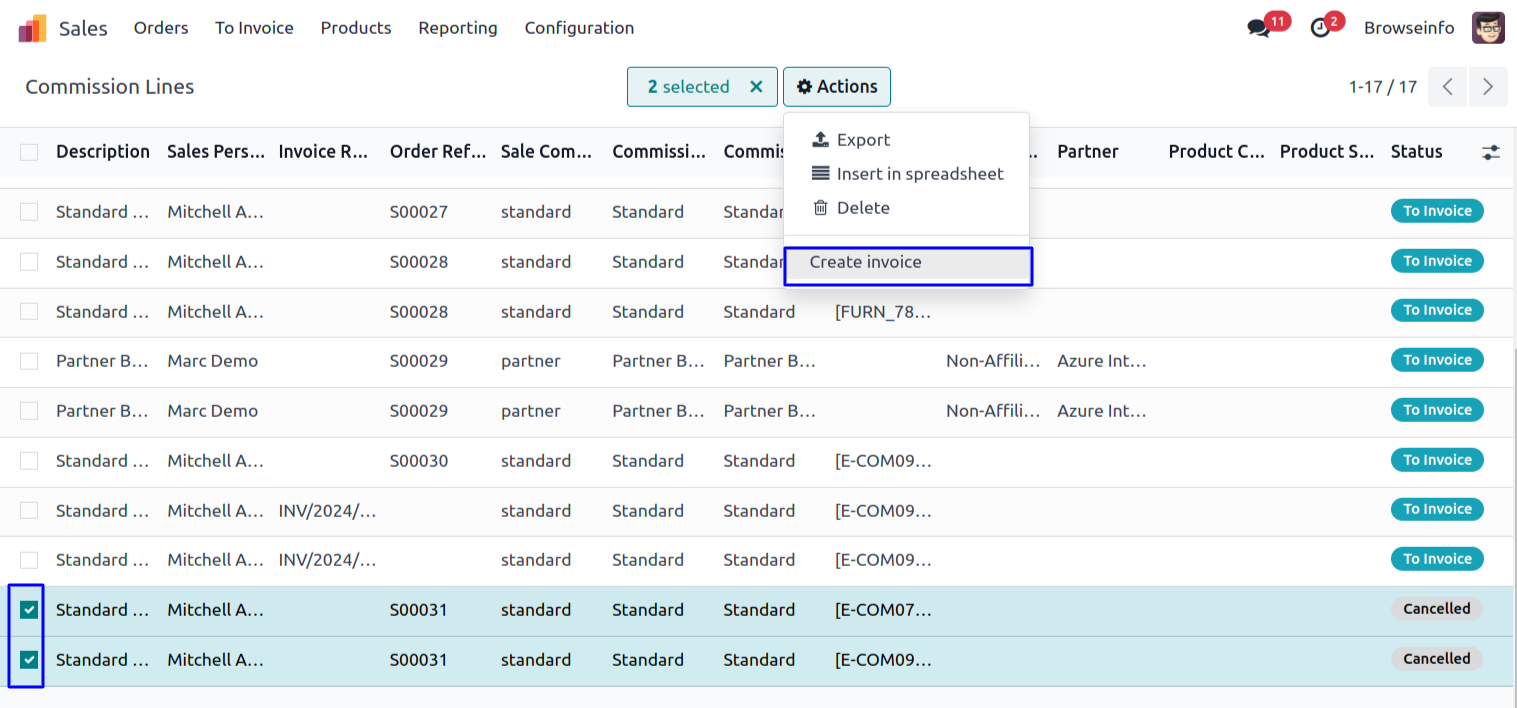Uncheck the last S00031 row checkbox
The height and width of the screenshot is (708, 1517).
[x=29, y=660]
